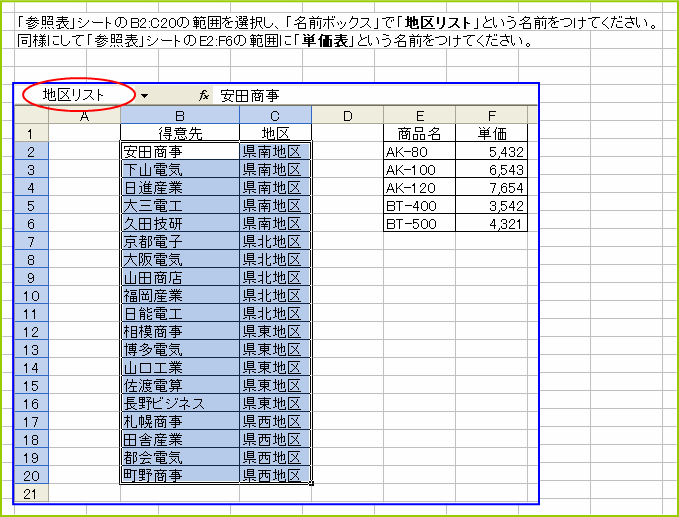Select cell containing 長野ビジネス
Screen dimensions: 679x517
(x=180, y=404)
